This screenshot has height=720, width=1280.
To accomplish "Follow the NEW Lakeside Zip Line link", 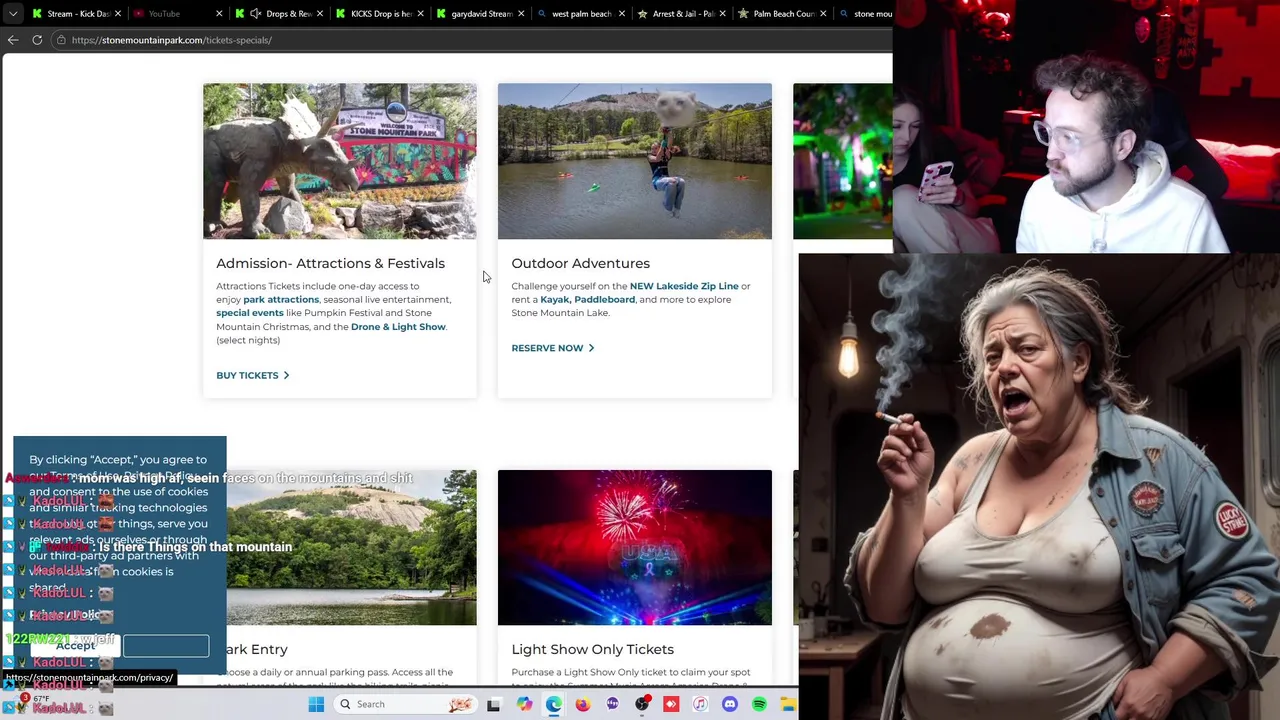I will (684, 286).
